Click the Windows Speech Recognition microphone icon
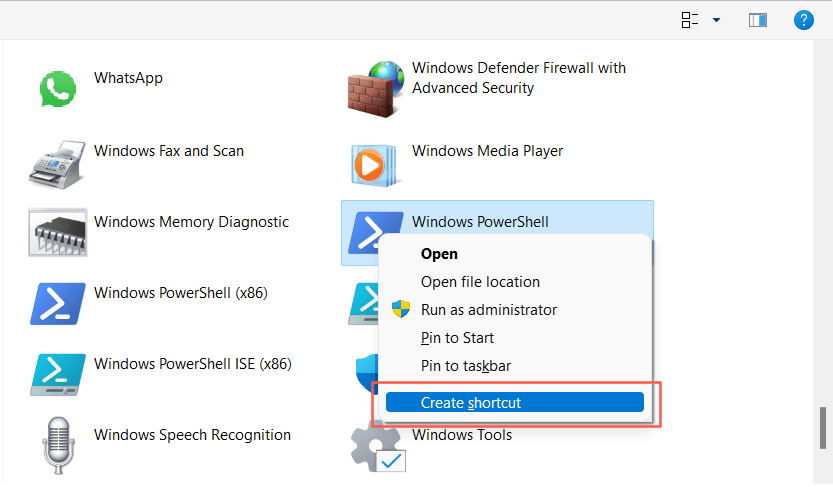833x487 pixels. (x=59, y=444)
